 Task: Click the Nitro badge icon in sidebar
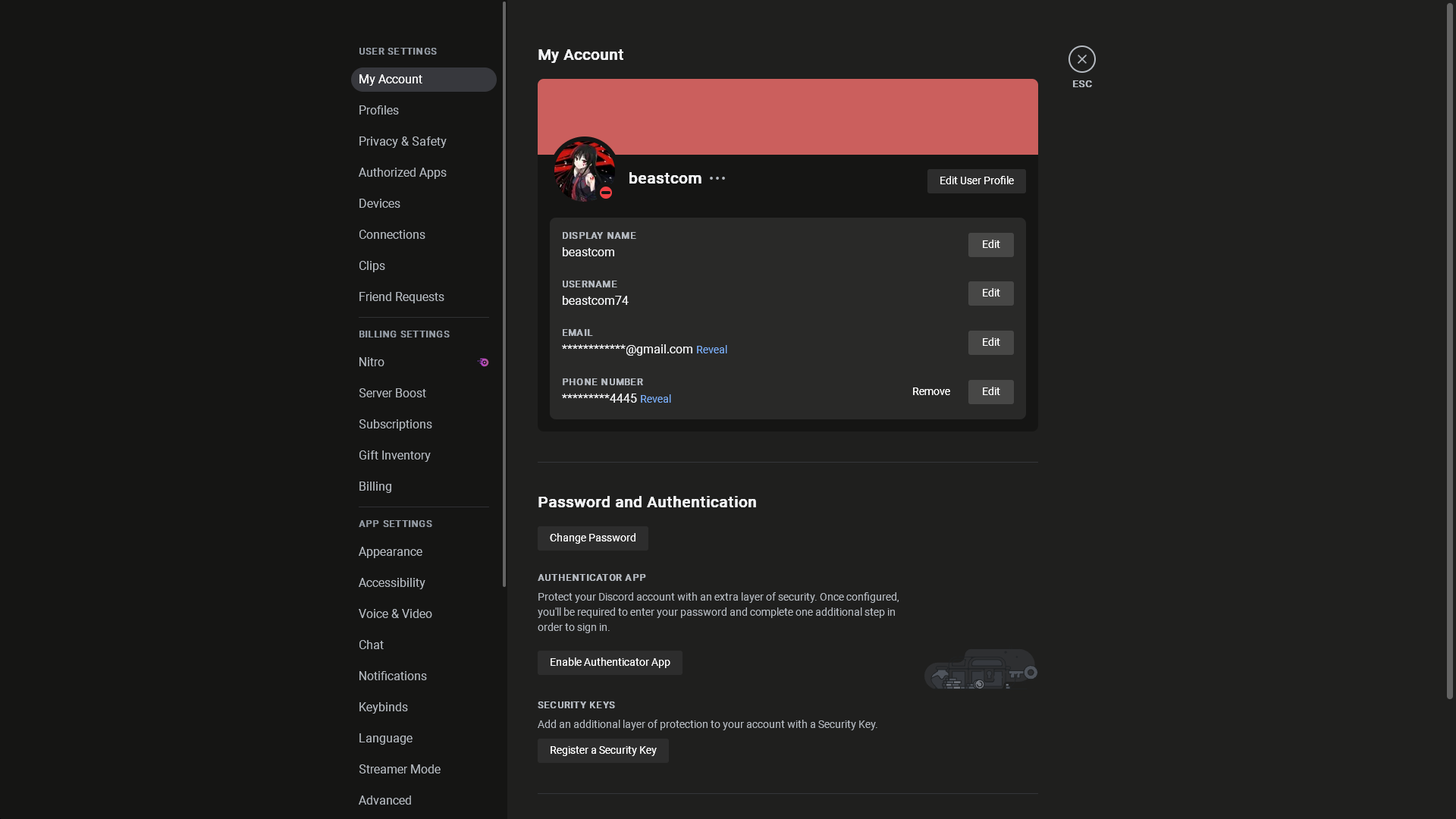483,362
